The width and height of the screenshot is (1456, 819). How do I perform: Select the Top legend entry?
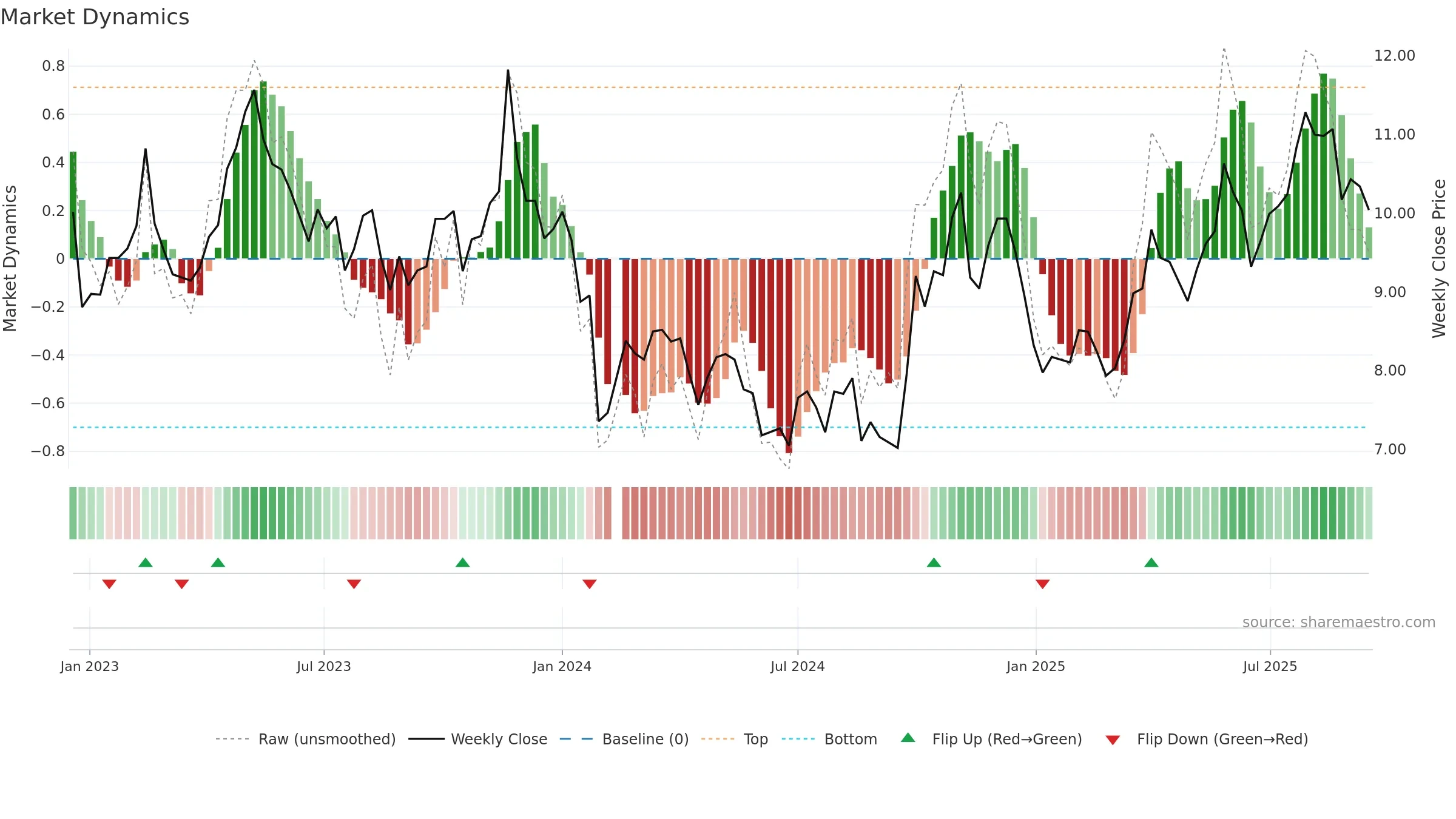[x=734, y=739]
